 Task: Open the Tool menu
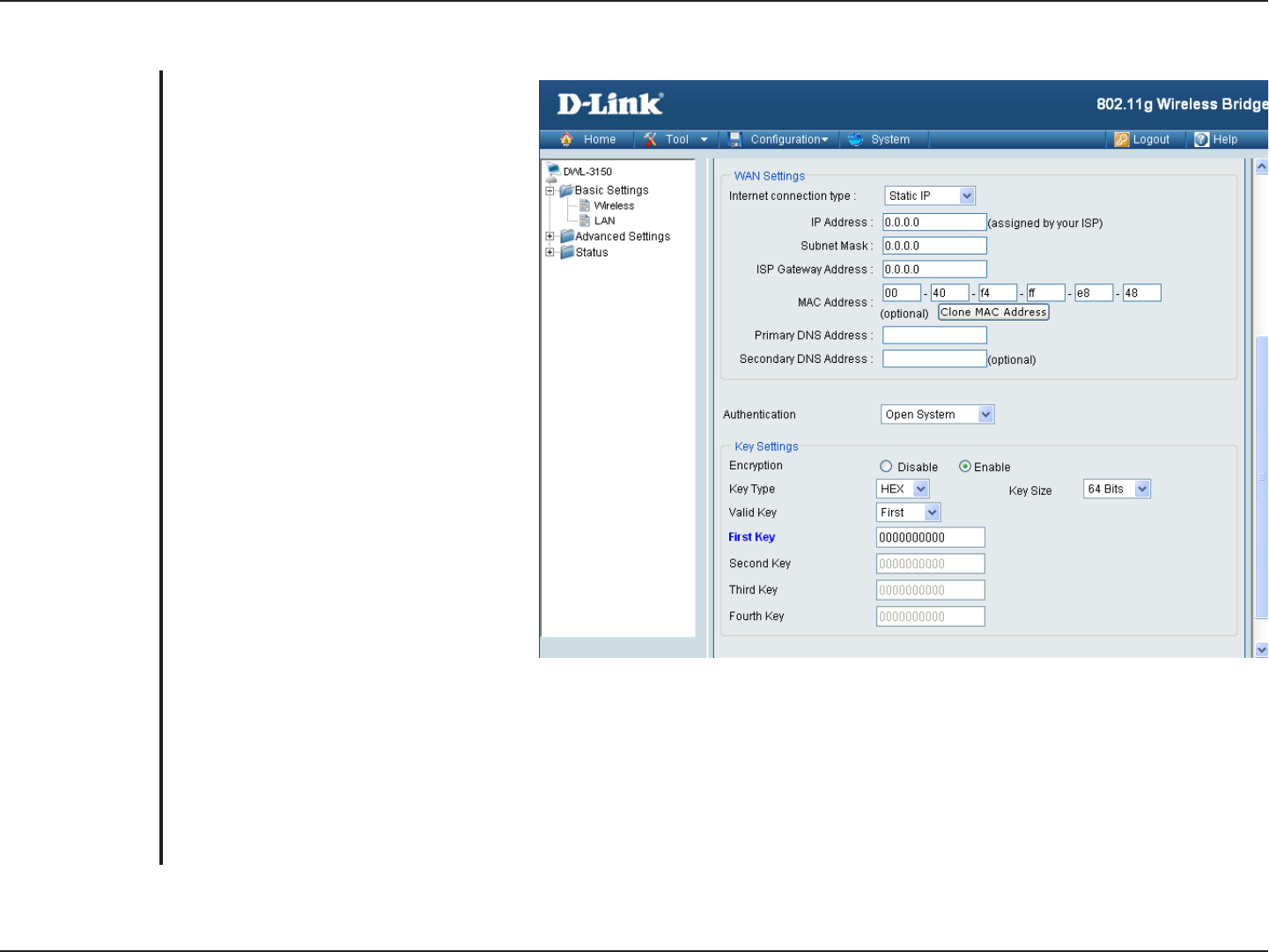coord(677,139)
